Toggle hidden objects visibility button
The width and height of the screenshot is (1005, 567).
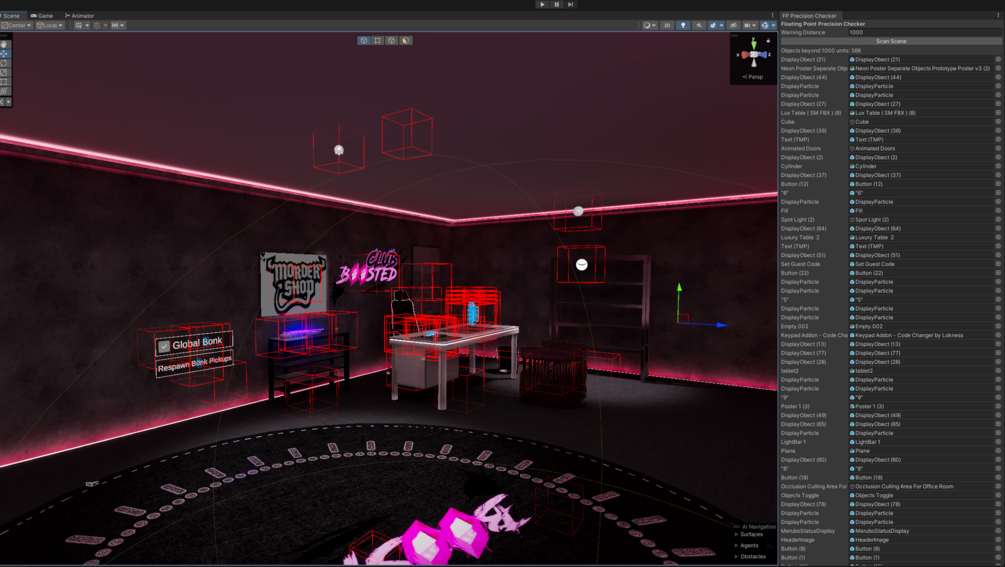pos(733,25)
